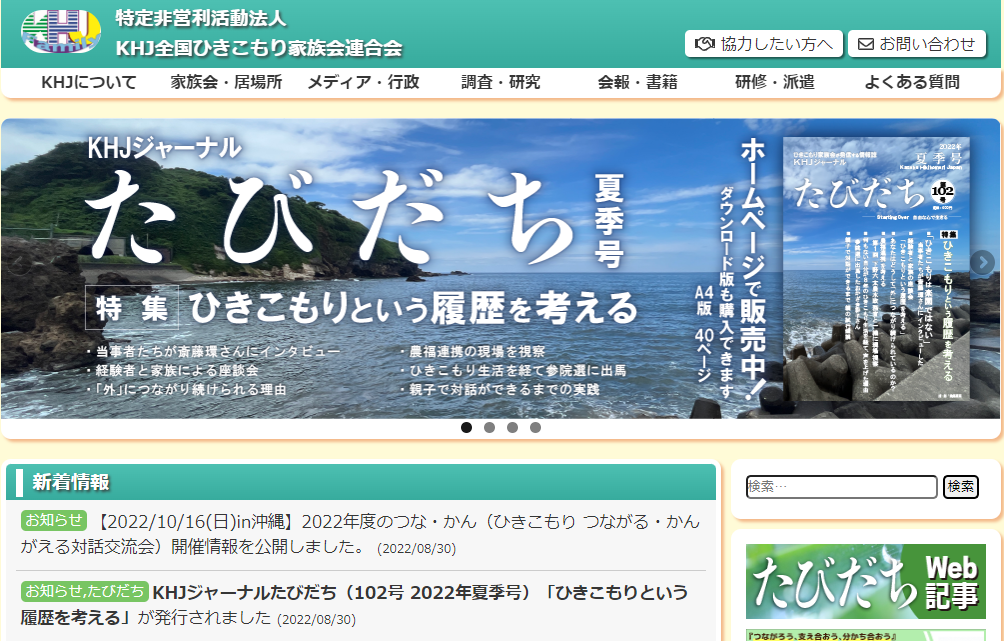
Task: Click the (2022/08/30) date on the 沖縄 item
Action: click(416, 549)
